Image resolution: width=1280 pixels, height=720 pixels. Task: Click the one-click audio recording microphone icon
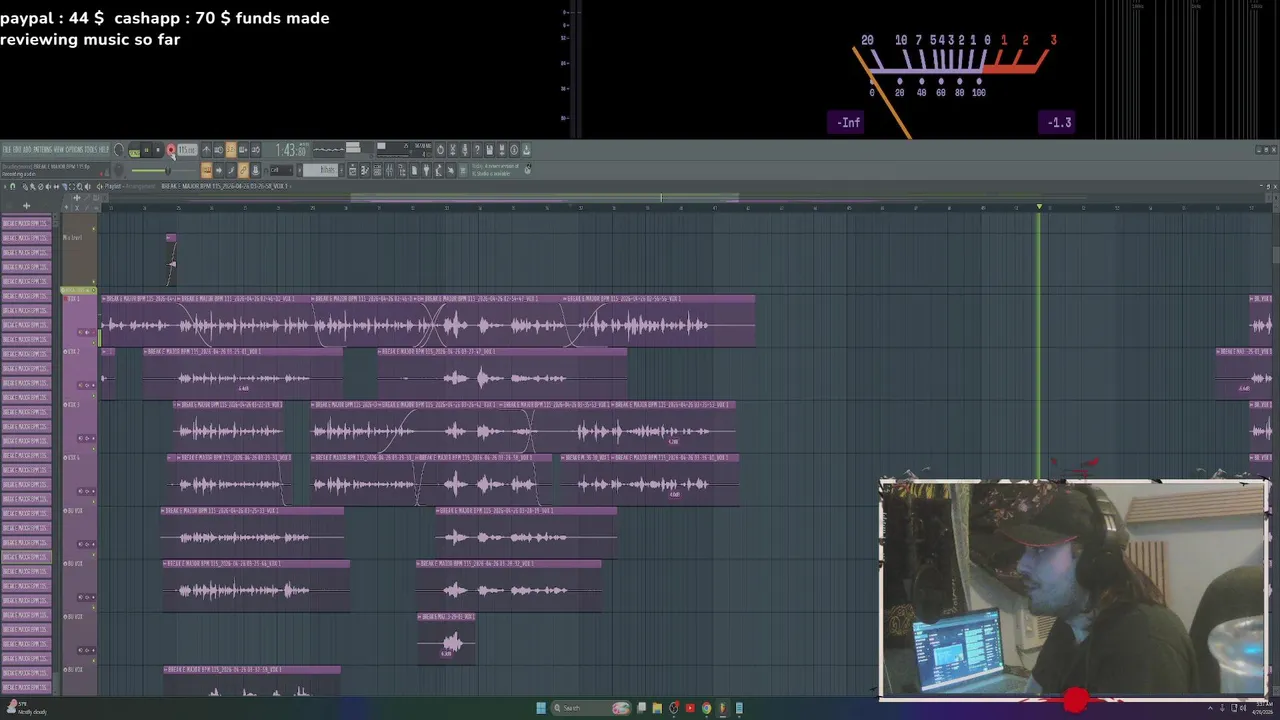pyautogui.click(x=465, y=150)
